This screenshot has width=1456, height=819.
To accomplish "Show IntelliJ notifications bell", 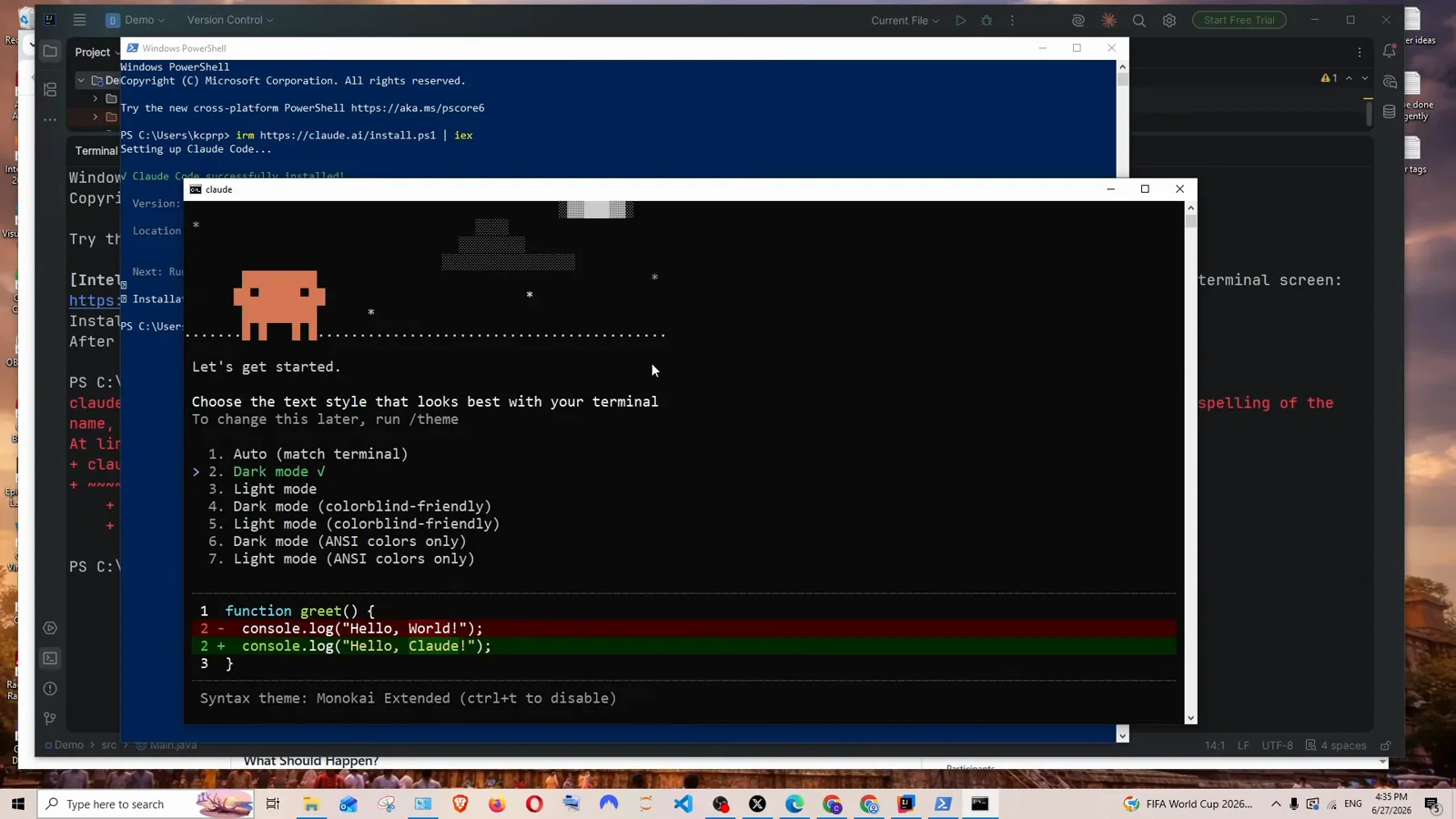I will click(x=1390, y=51).
